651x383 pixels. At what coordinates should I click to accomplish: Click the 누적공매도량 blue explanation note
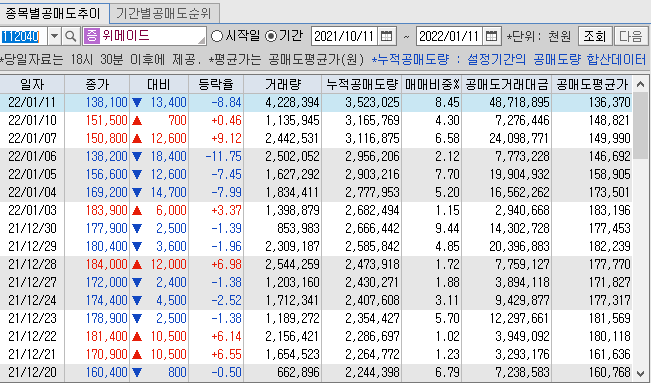tap(509, 60)
